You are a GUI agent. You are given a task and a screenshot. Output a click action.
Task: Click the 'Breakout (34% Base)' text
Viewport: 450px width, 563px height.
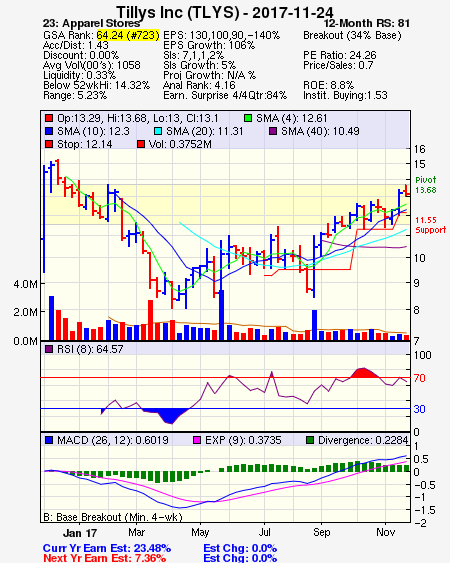point(352,35)
